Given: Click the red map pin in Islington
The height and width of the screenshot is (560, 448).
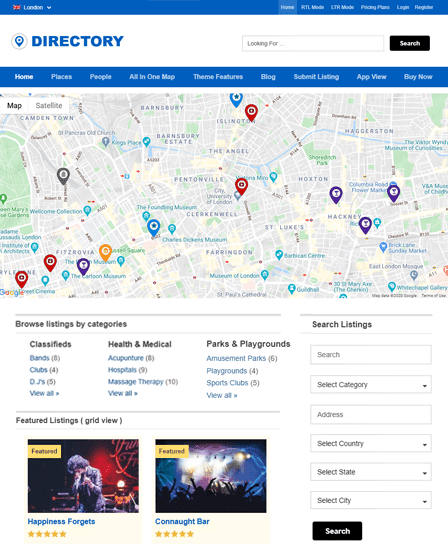Looking at the screenshot, I should pos(251,112).
